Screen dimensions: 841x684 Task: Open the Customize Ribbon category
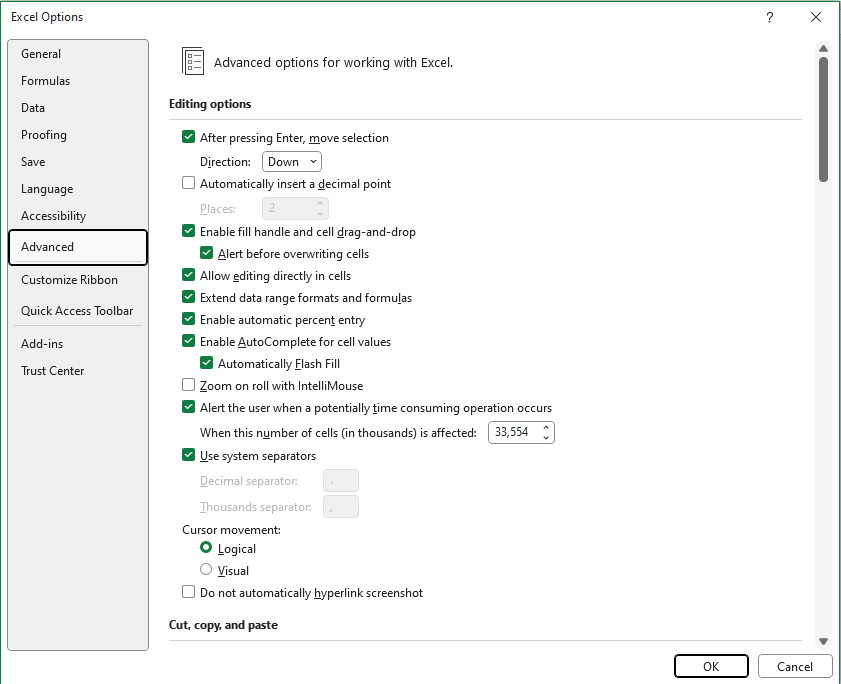pyautogui.click(x=78, y=280)
